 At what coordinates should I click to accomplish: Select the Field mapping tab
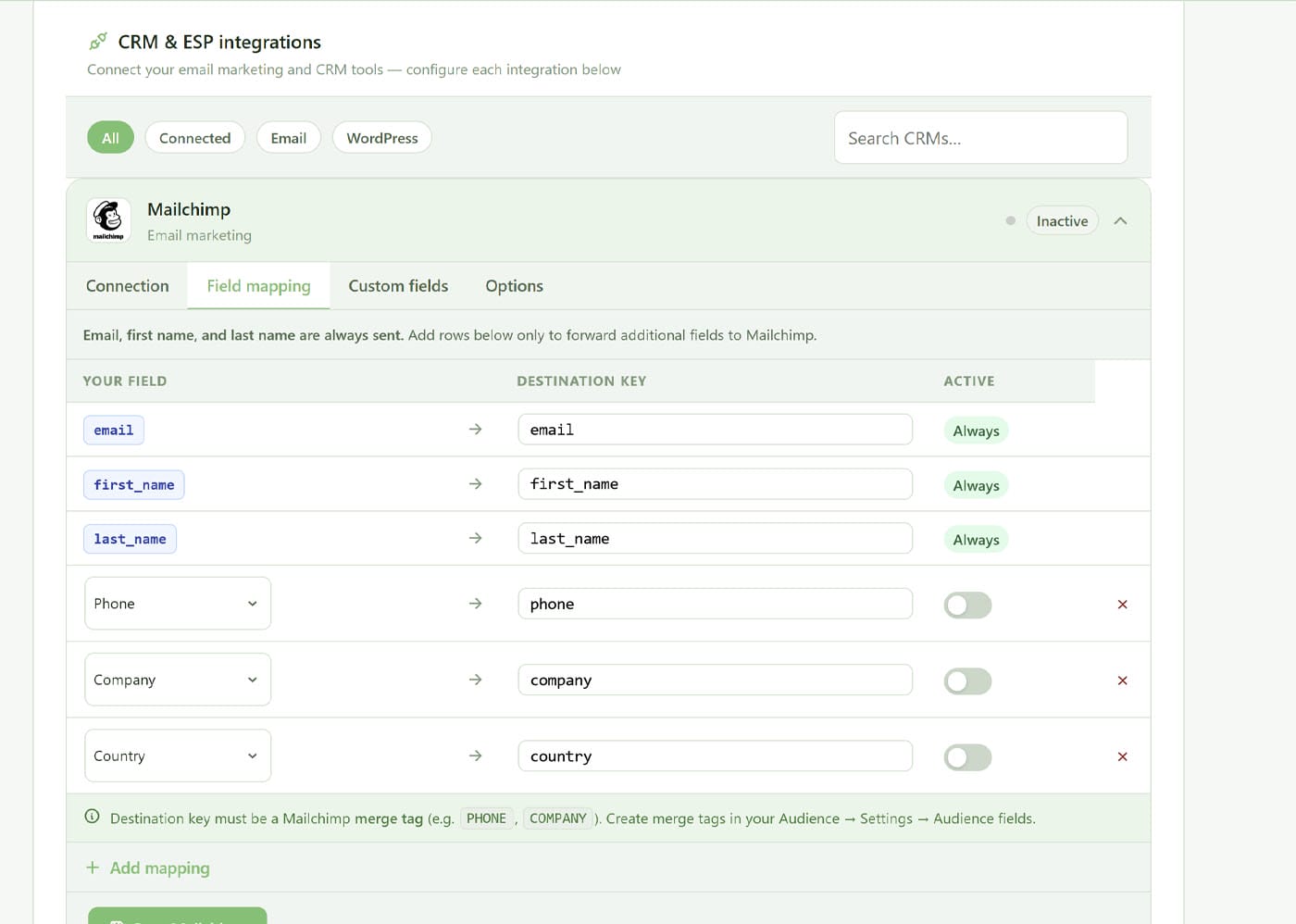click(258, 286)
